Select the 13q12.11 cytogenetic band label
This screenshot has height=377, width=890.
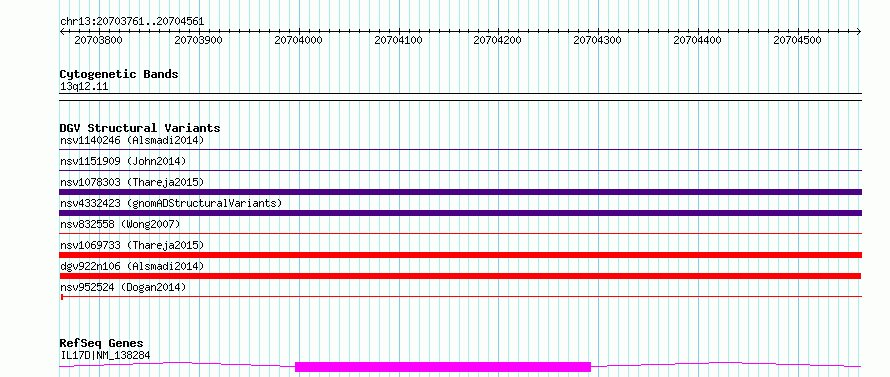pos(84,87)
